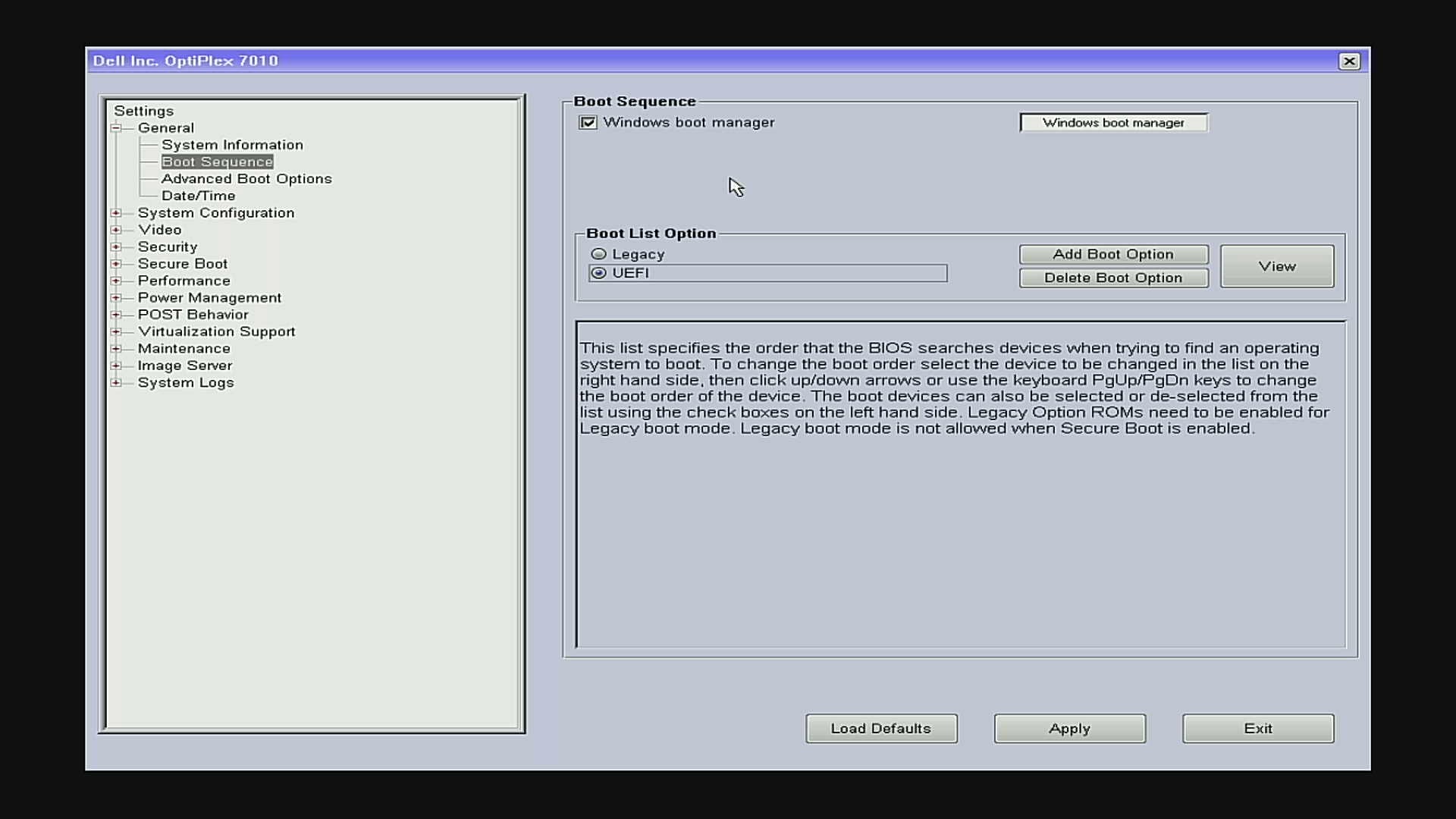Screen dimensions: 1456x819
Task: Expand the Maintenance node
Action: (116, 349)
